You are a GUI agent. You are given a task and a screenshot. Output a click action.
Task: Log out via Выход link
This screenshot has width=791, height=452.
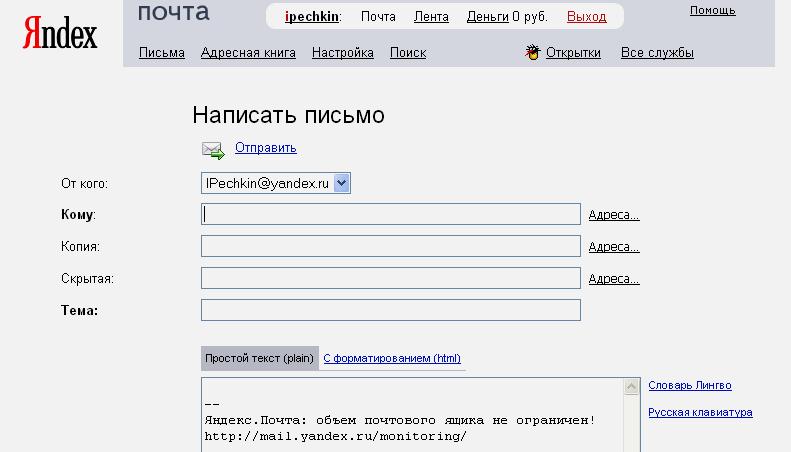(x=586, y=17)
